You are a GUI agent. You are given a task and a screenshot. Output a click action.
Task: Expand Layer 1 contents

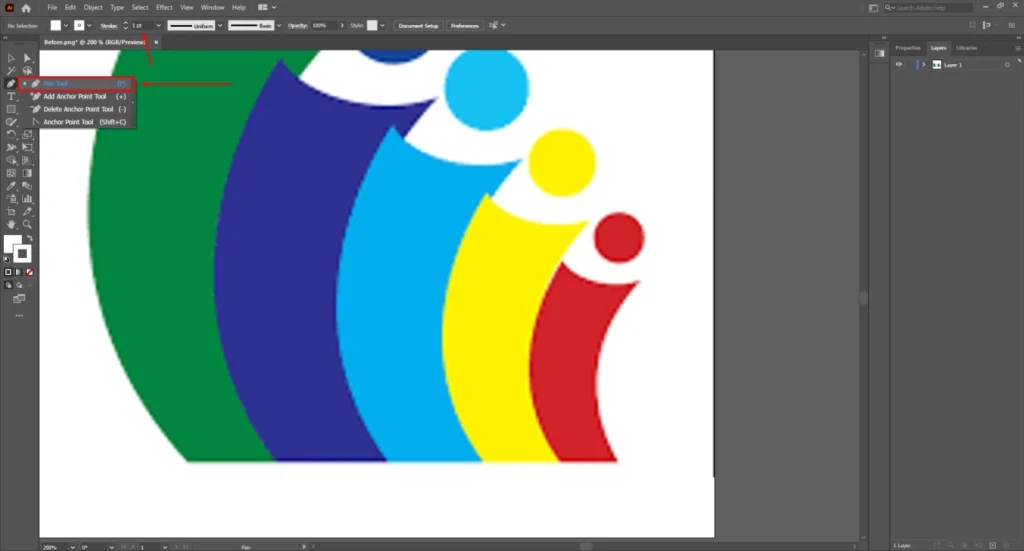[x=923, y=65]
